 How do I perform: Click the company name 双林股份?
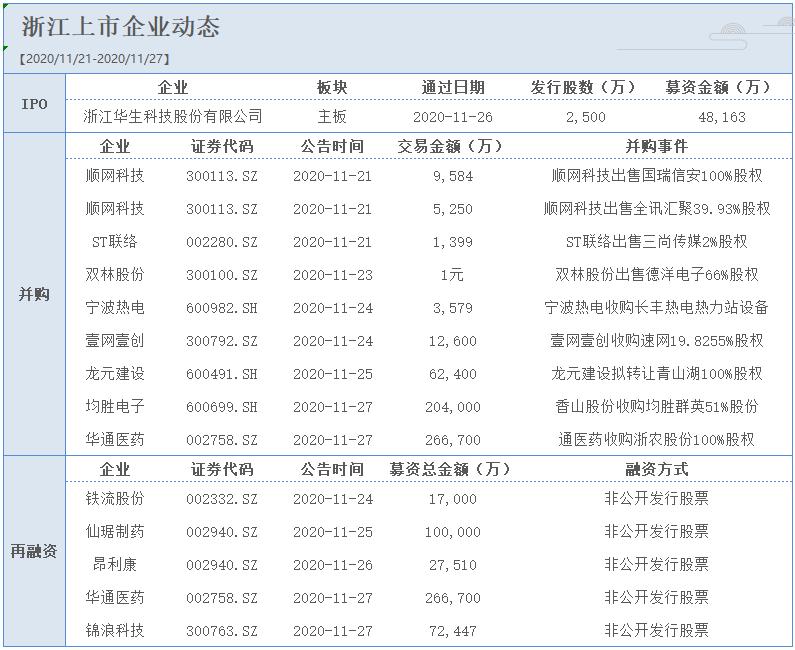click(x=115, y=274)
